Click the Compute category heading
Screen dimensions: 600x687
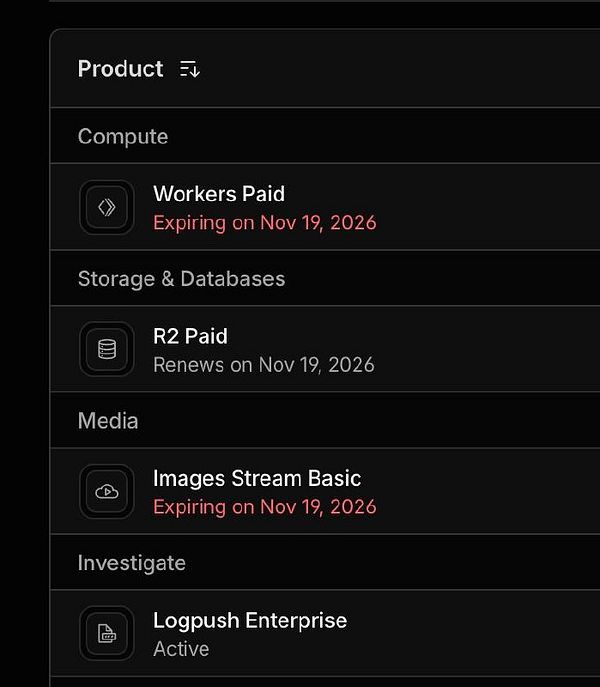(x=123, y=137)
